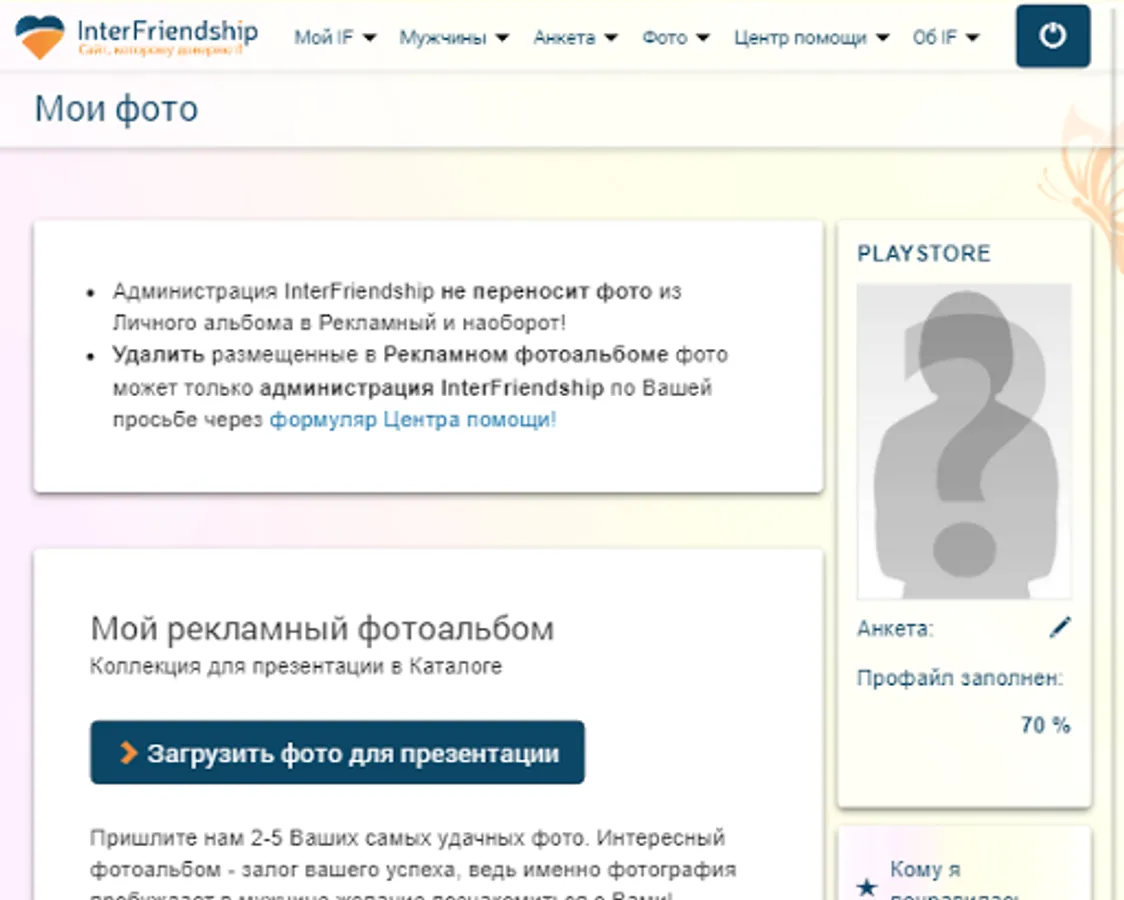This screenshot has height=900, width=1124.
Task: Click Загрузить фото для презентации button
Action: (337, 752)
